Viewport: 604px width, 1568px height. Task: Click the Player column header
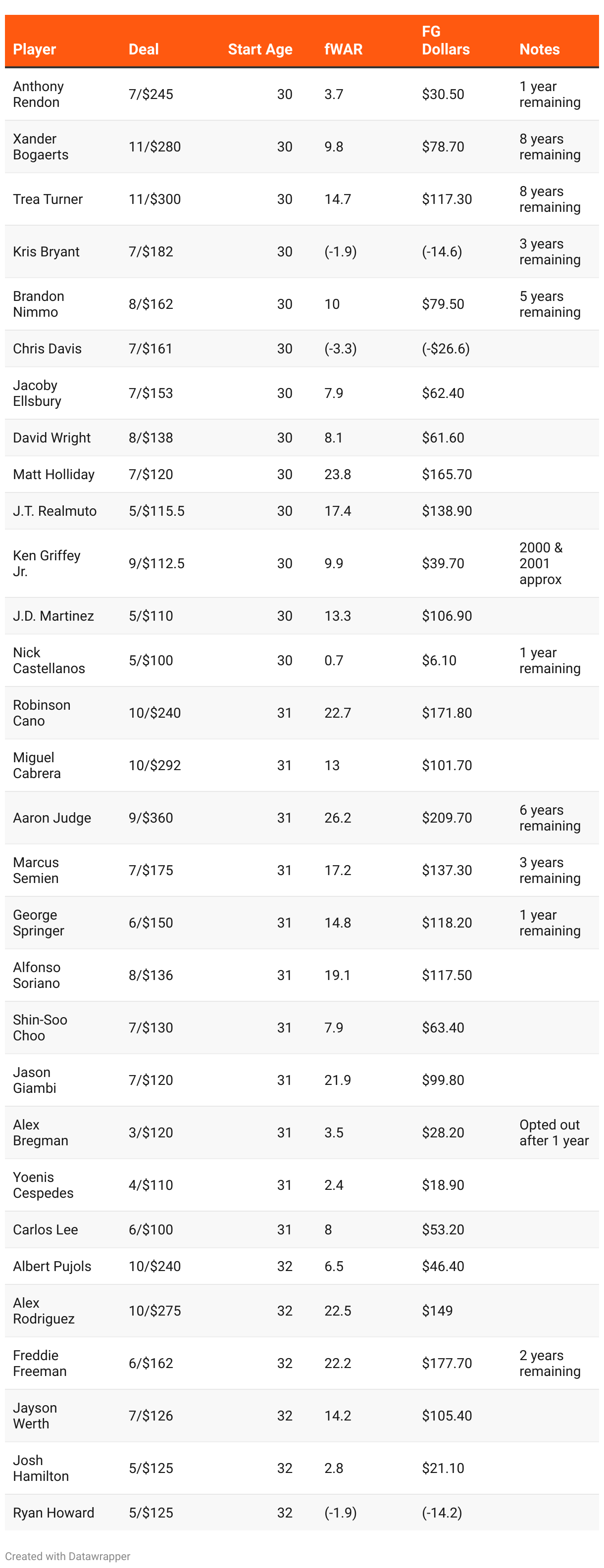click(x=35, y=49)
